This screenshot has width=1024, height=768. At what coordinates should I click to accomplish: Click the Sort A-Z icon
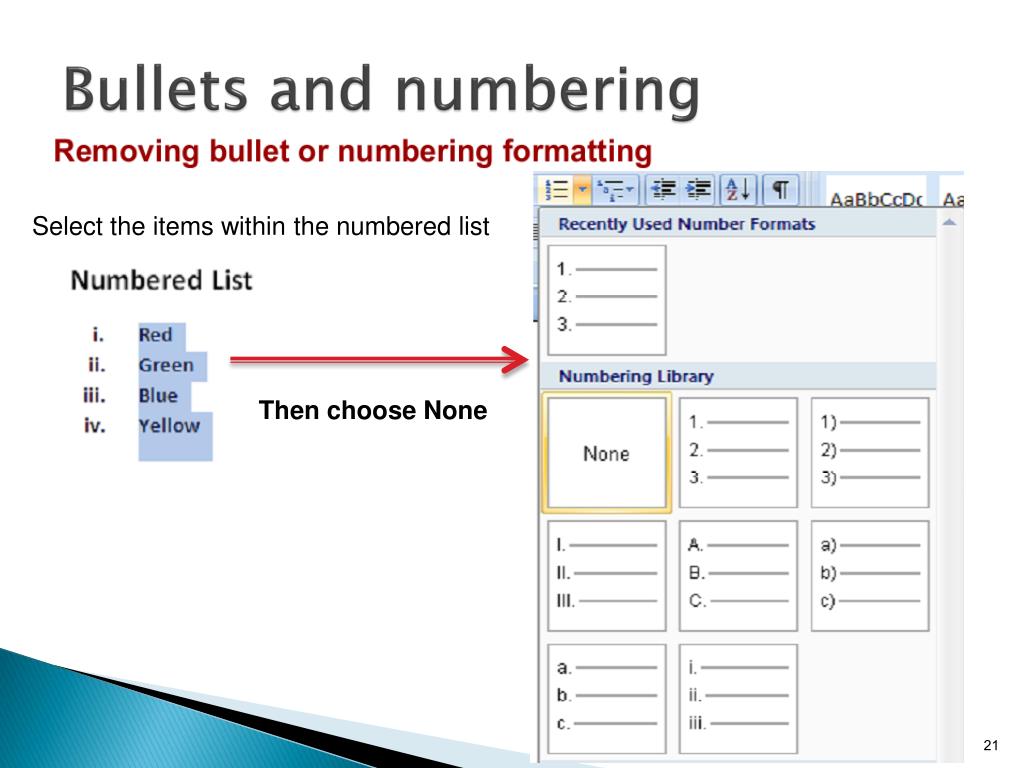click(738, 190)
